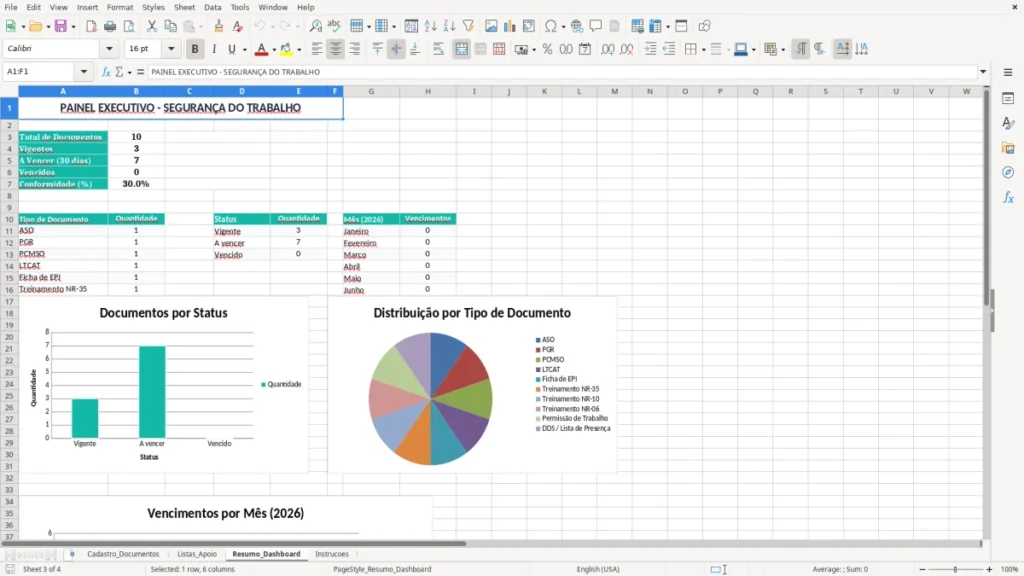Image resolution: width=1024 pixels, height=576 pixels.
Task: Click the formula input line
Action: click(562, 72)
